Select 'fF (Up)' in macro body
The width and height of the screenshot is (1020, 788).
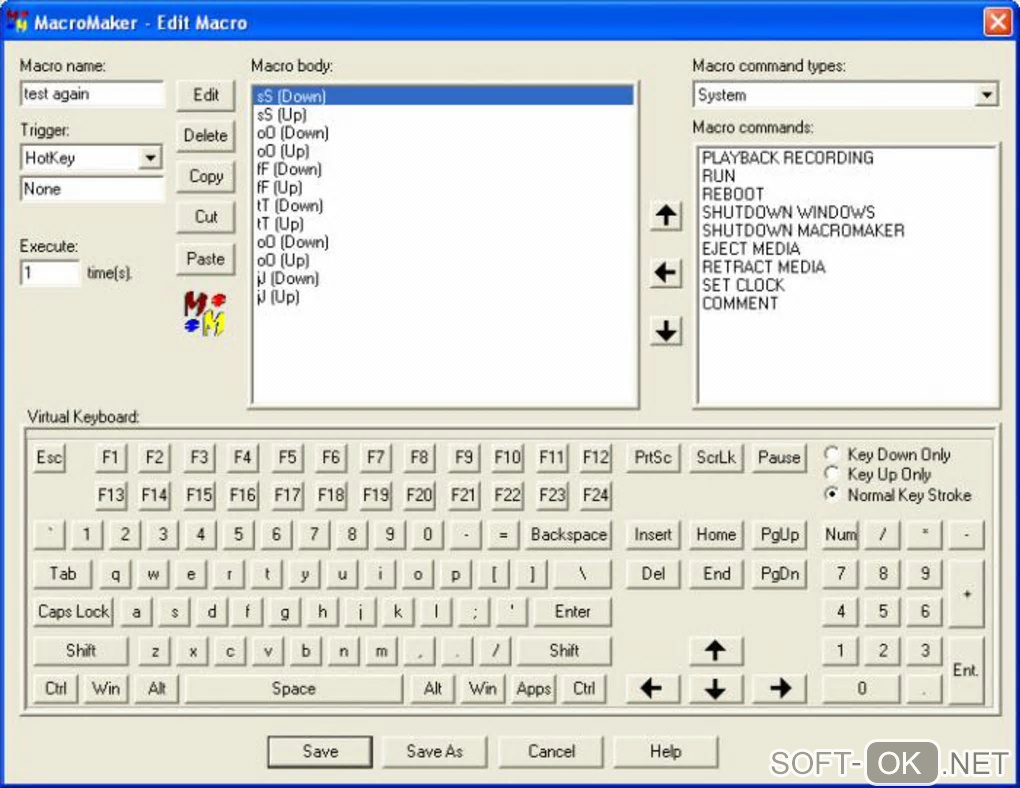(x=443, y=187)
